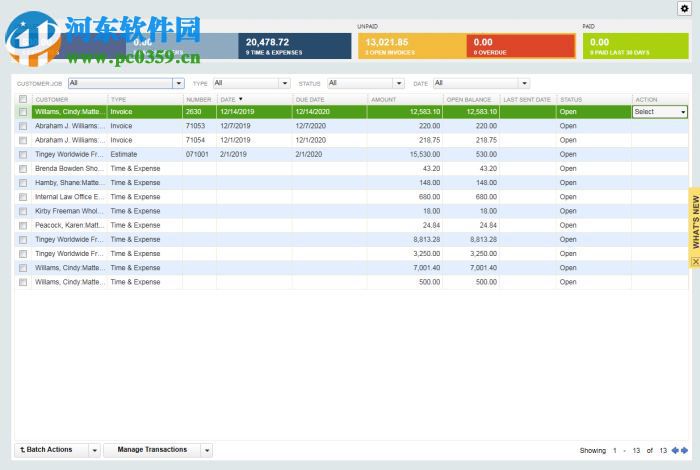Check the Peacock, Karen row checkbox

tap(23, 226)
